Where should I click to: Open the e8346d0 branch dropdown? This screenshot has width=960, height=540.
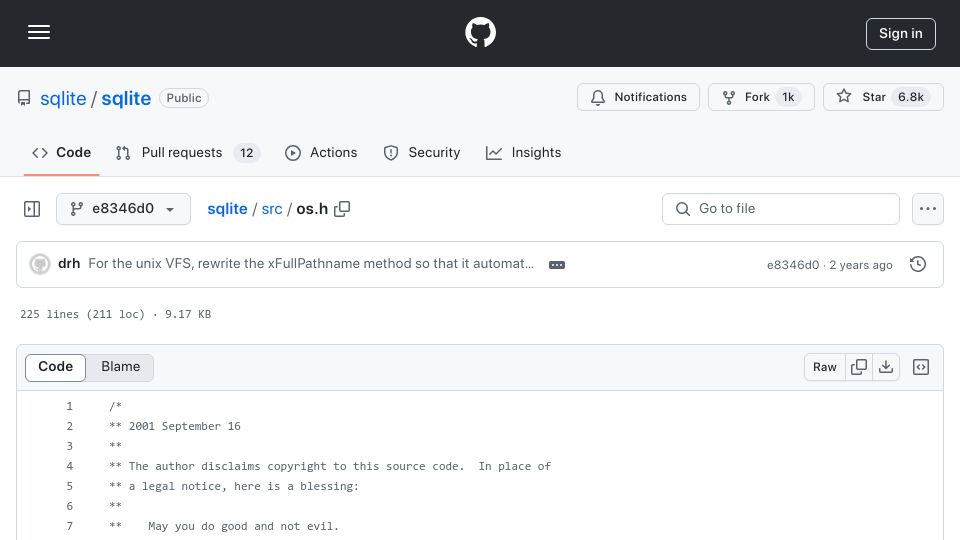pos(123,209)
